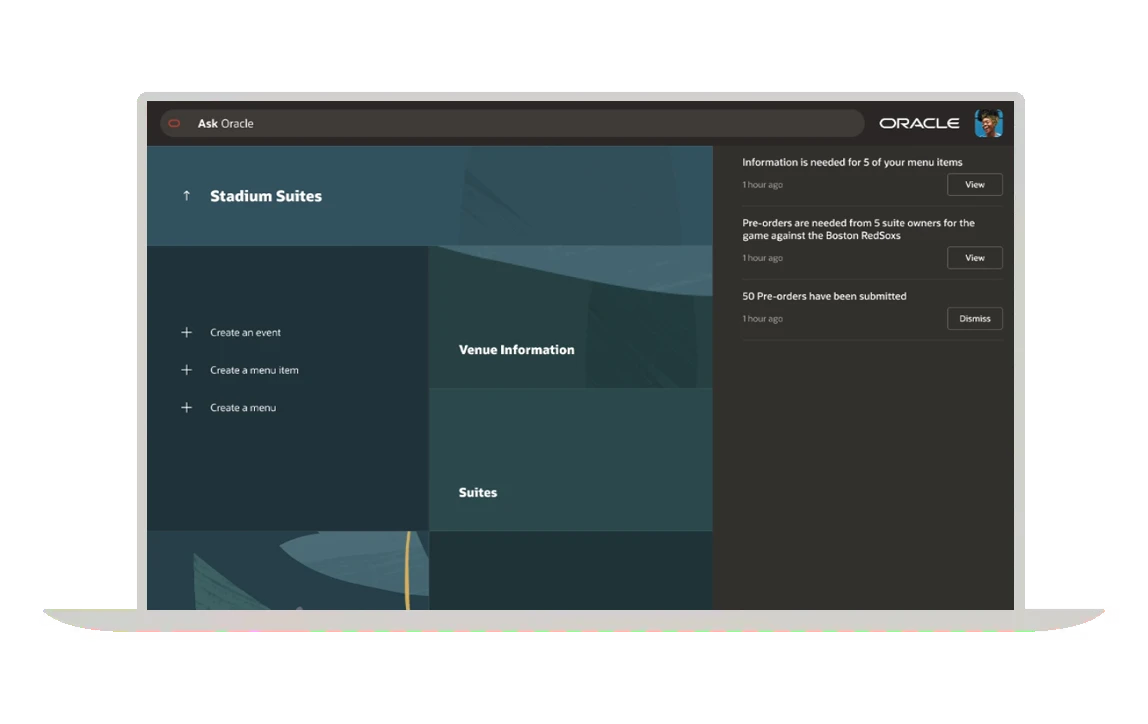Open the Suites tile
Viewport: 1148px width, 724px height.
477,492
